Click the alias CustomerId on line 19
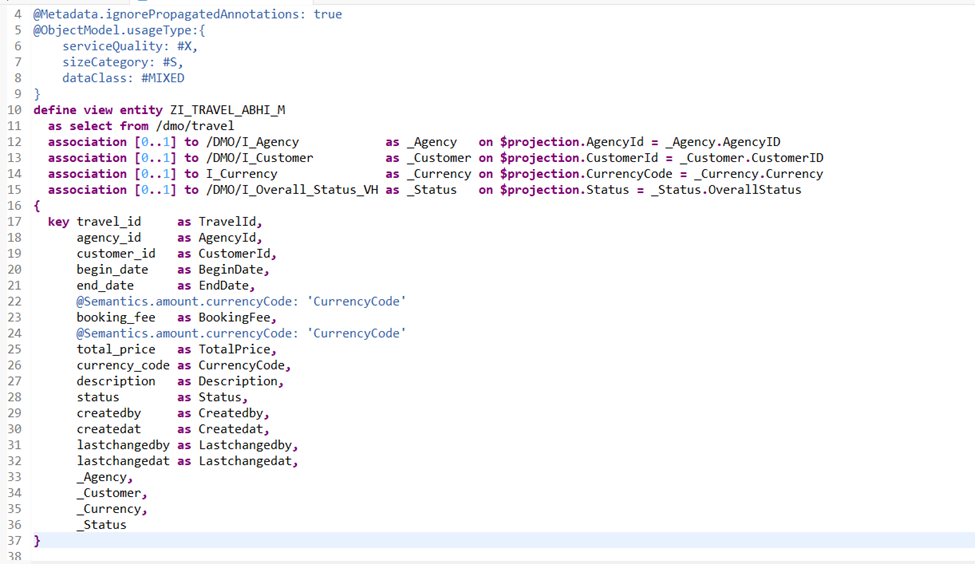 [x=234, y=254]
